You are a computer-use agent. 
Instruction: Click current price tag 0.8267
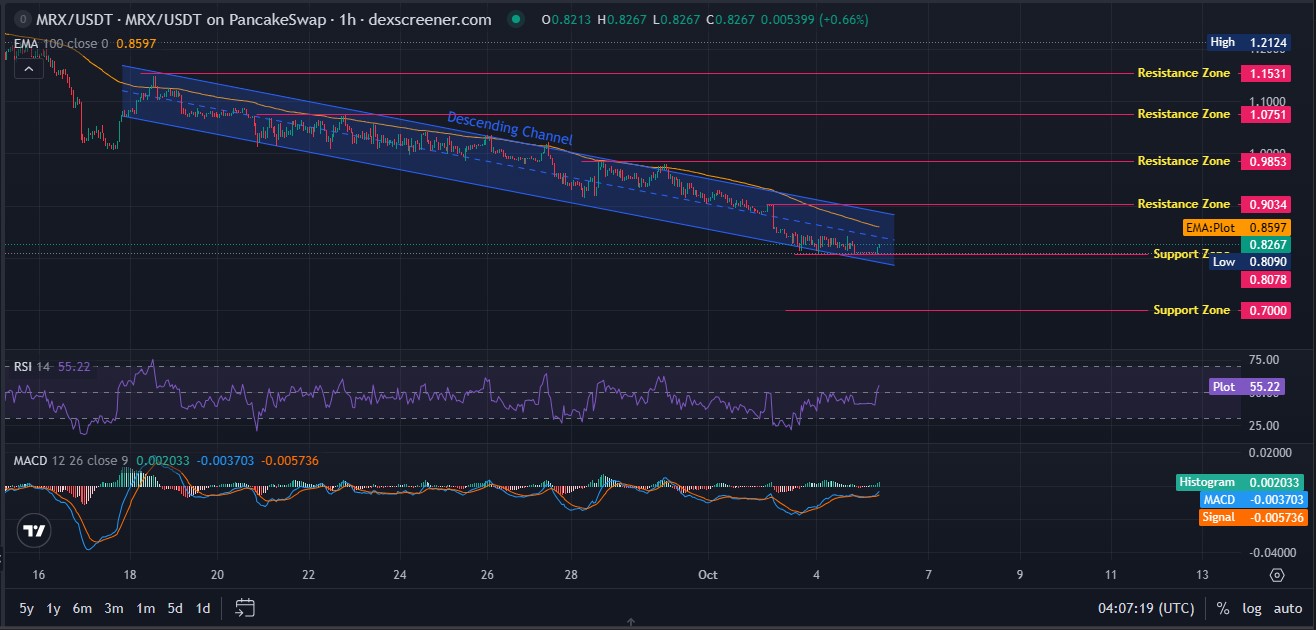pos(1265,245)
